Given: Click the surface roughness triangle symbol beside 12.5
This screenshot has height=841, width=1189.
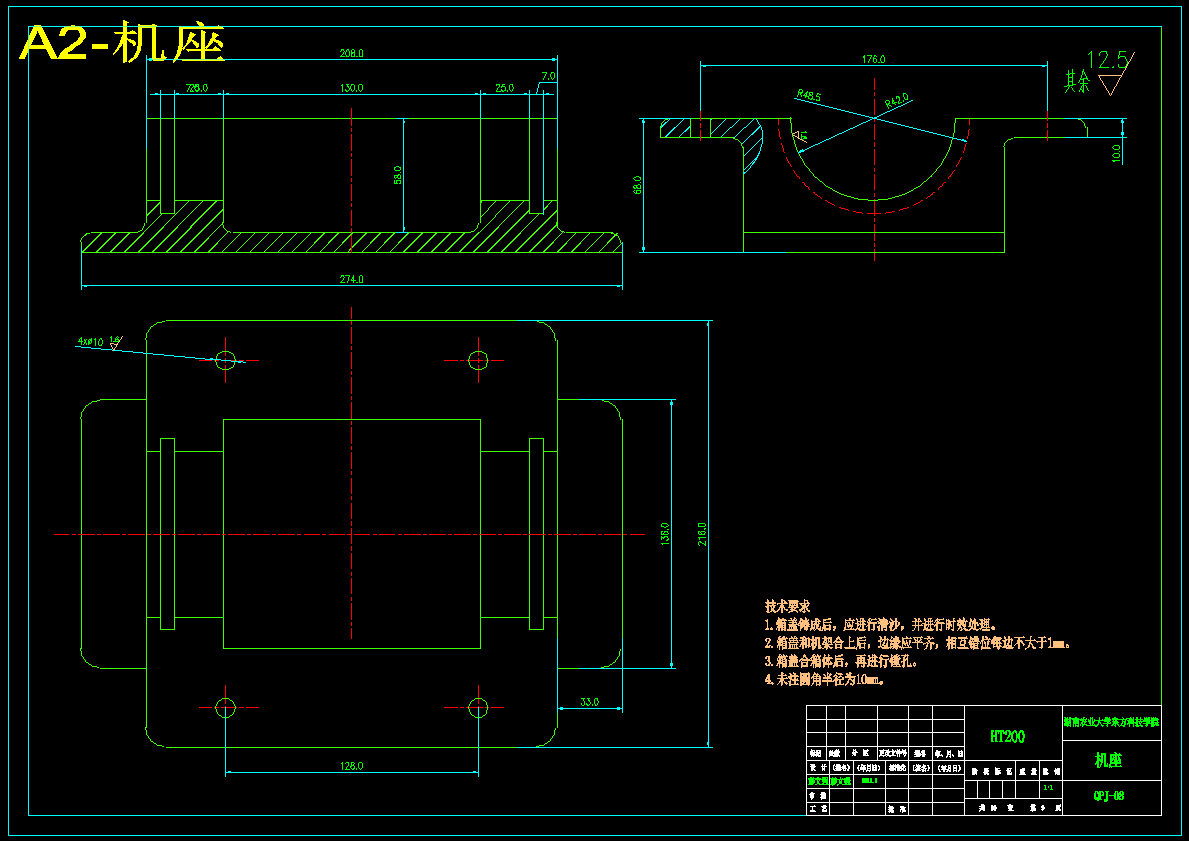Looking at the screenshot, I should coord(1112,83).
